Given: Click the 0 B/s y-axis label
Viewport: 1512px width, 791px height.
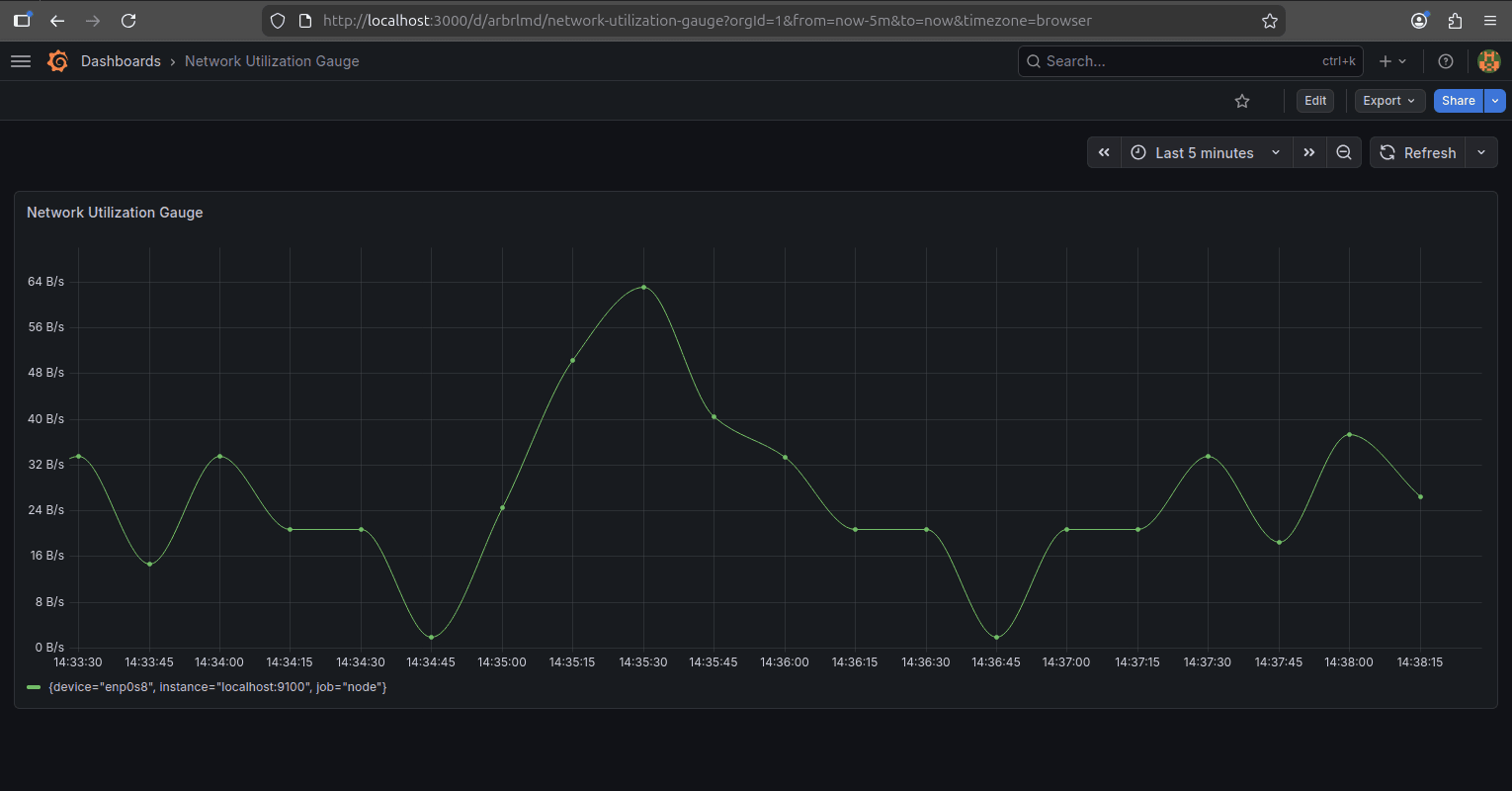Looking at the screenshot, I should (49, 648).
